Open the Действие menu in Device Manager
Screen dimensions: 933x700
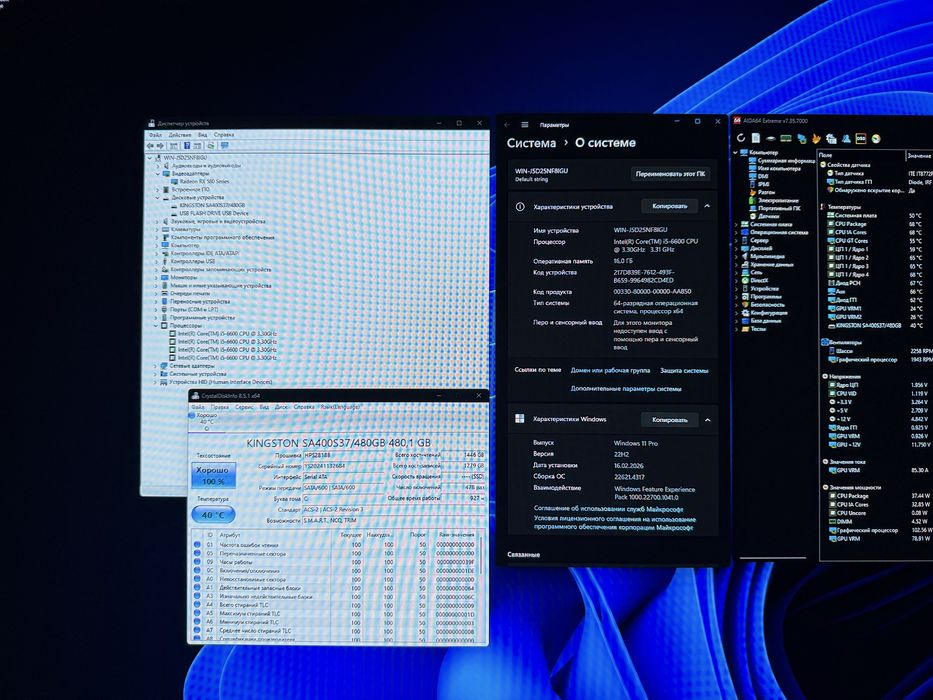180,135
